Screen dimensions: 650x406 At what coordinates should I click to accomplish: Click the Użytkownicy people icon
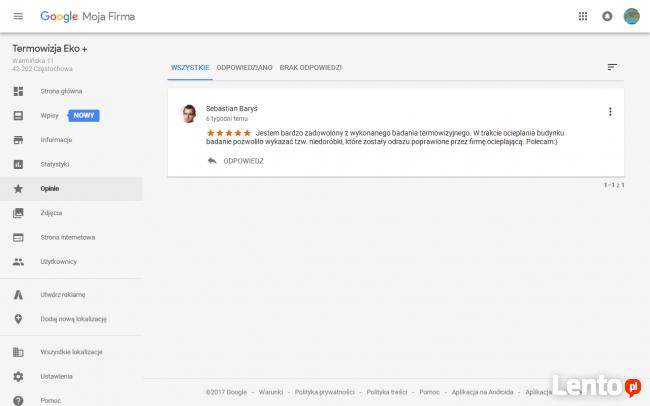click(x=18, y=262)
